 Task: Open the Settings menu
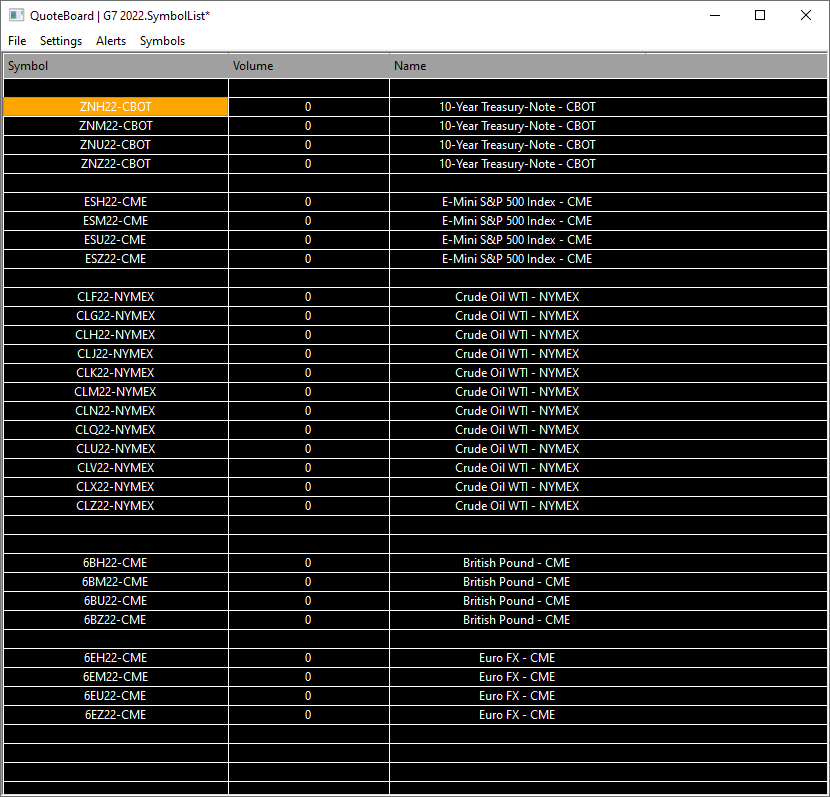point(61,41)
